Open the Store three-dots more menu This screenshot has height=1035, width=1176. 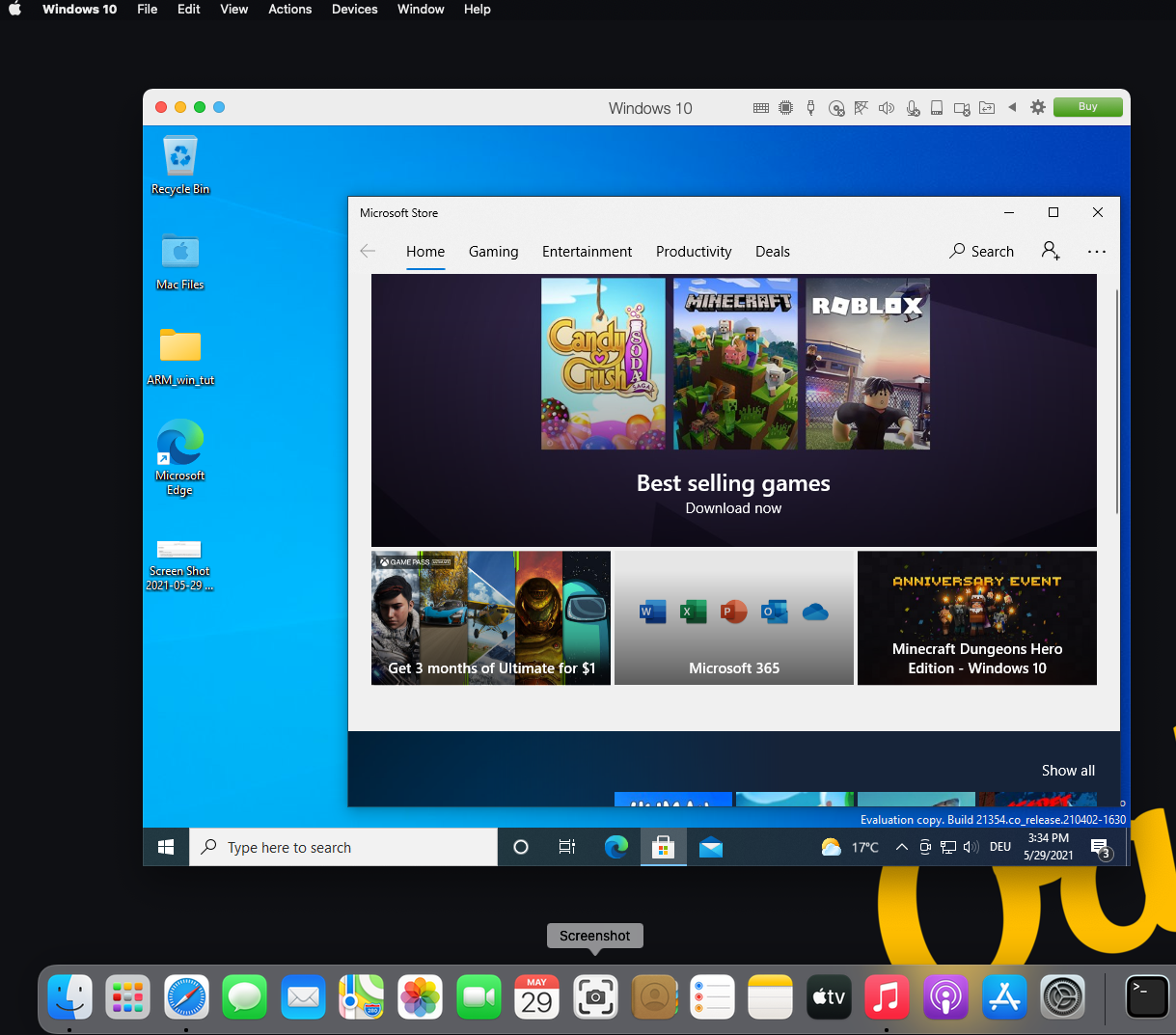[1097, 251]
